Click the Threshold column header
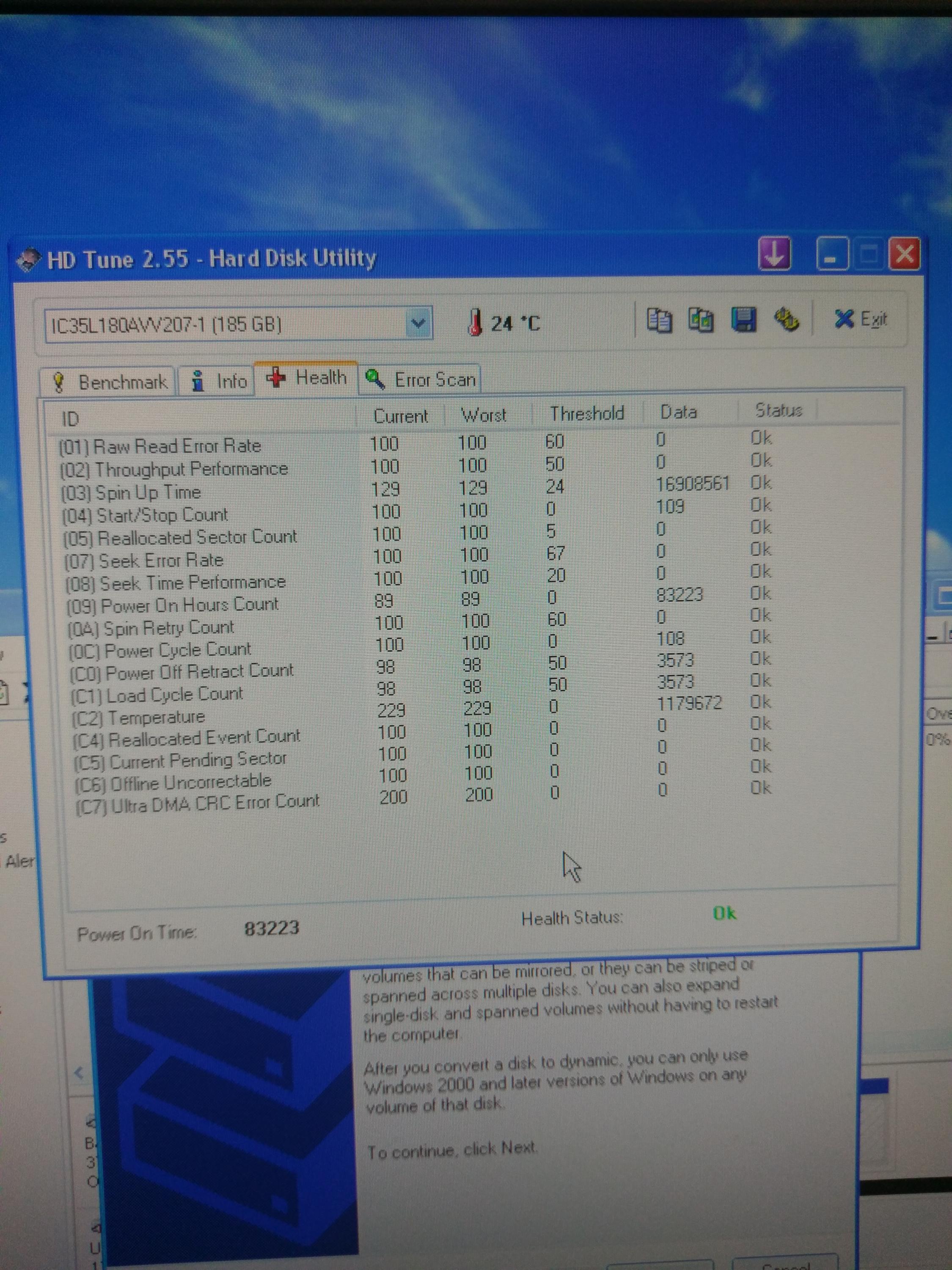 (x=586, y=413)
